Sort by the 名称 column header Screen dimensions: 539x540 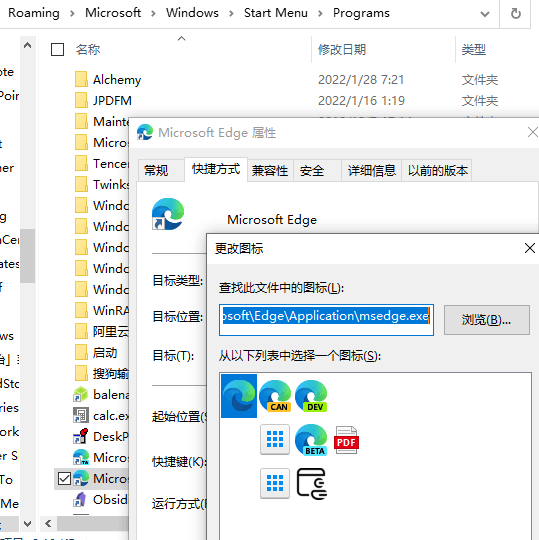tap(88, 49)
